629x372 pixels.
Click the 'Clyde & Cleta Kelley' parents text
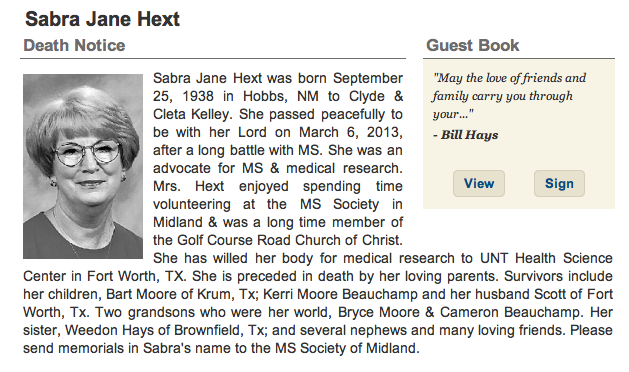click(278, 105)
